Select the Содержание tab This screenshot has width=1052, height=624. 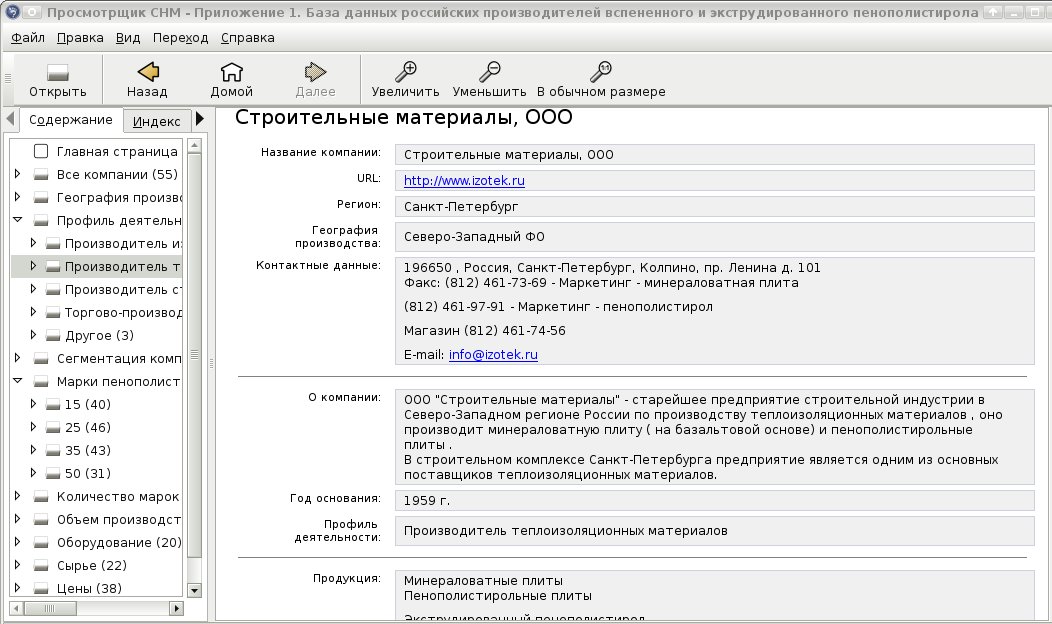[70, 119]
